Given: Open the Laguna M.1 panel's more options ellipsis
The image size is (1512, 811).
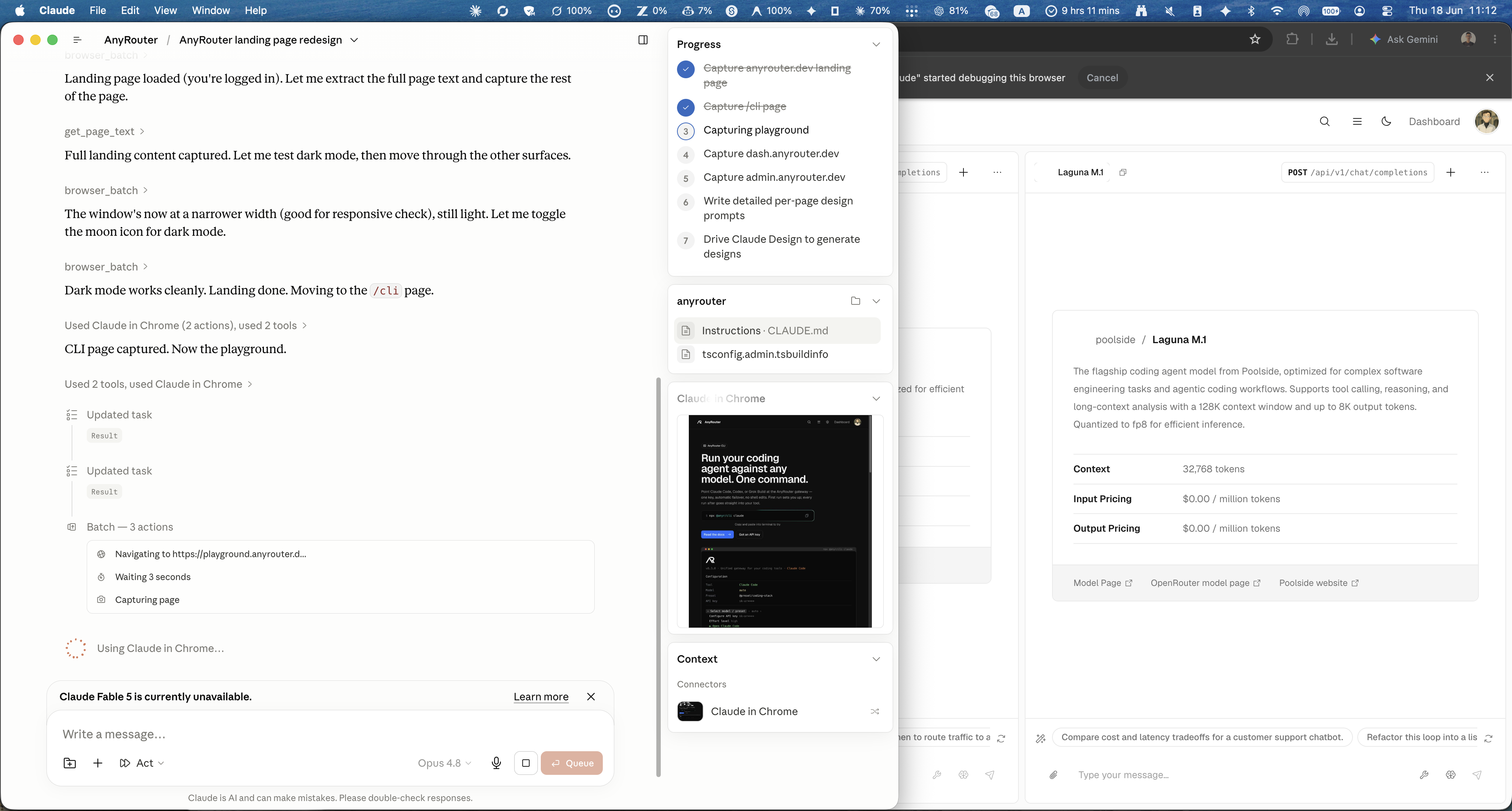Looking at the screenshot, I should (1484, 173).
